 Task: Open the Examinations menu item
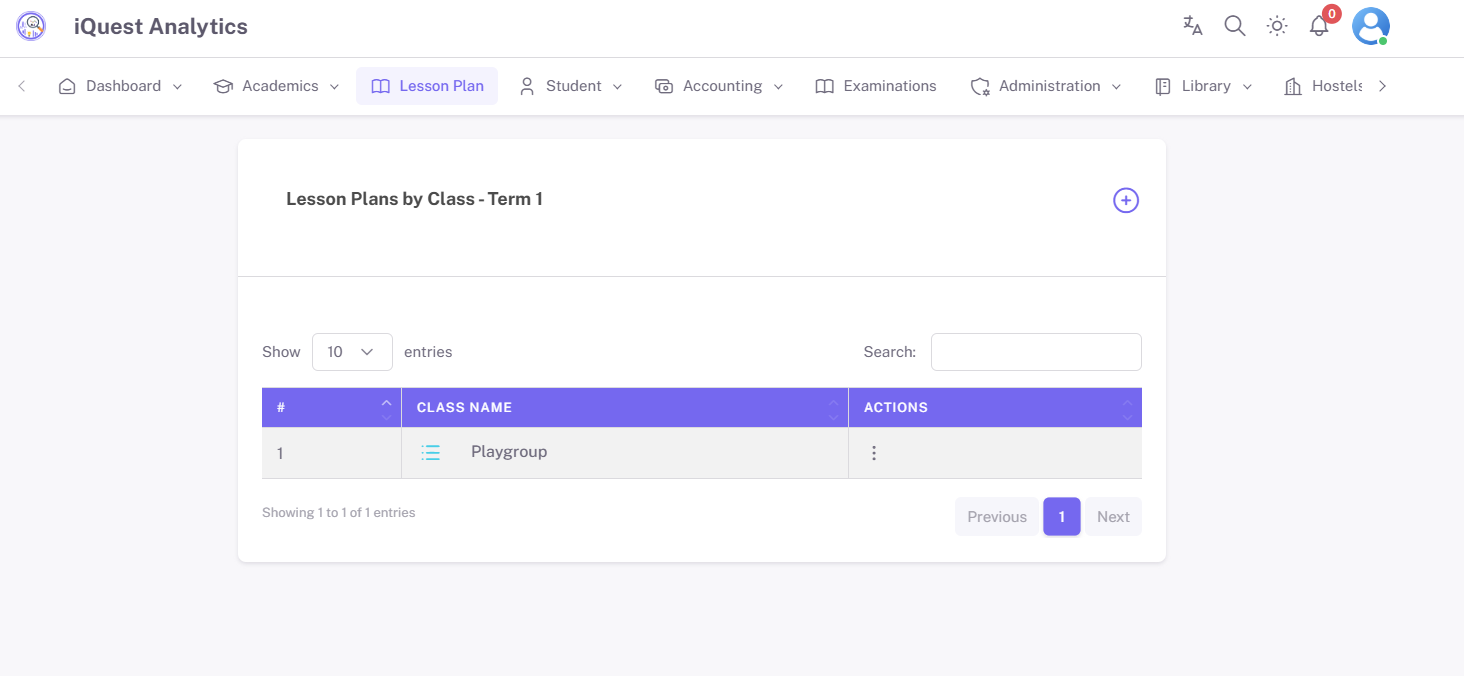(876, 86)
